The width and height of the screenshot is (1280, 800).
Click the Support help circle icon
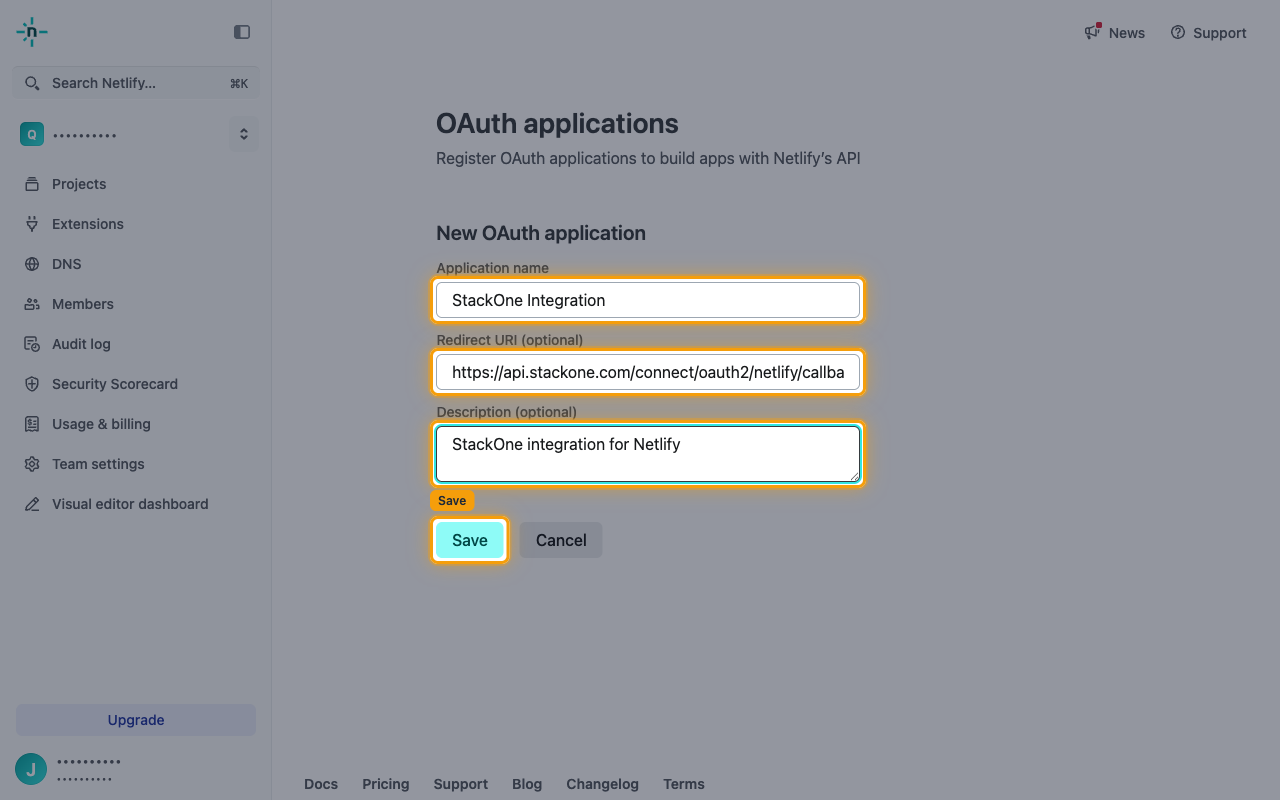coord(1178,32)
